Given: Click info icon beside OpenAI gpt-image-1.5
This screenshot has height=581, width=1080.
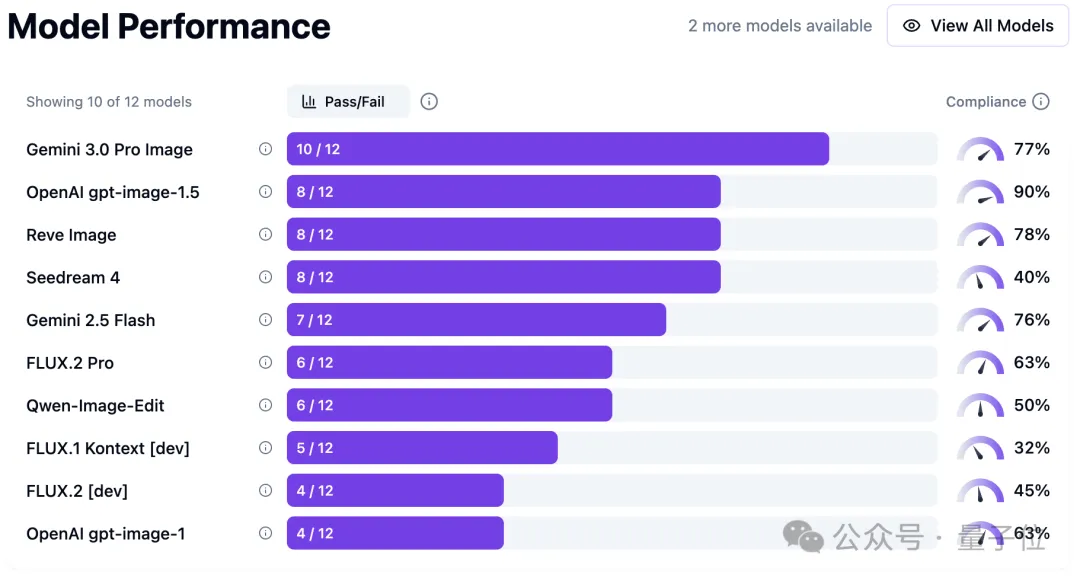Looking at the screenshot, I should [x=265, y=192].
